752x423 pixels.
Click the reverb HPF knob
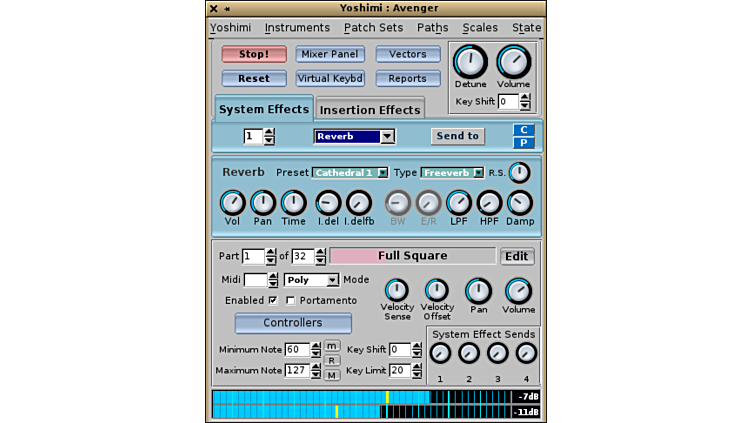coord(489,203)
